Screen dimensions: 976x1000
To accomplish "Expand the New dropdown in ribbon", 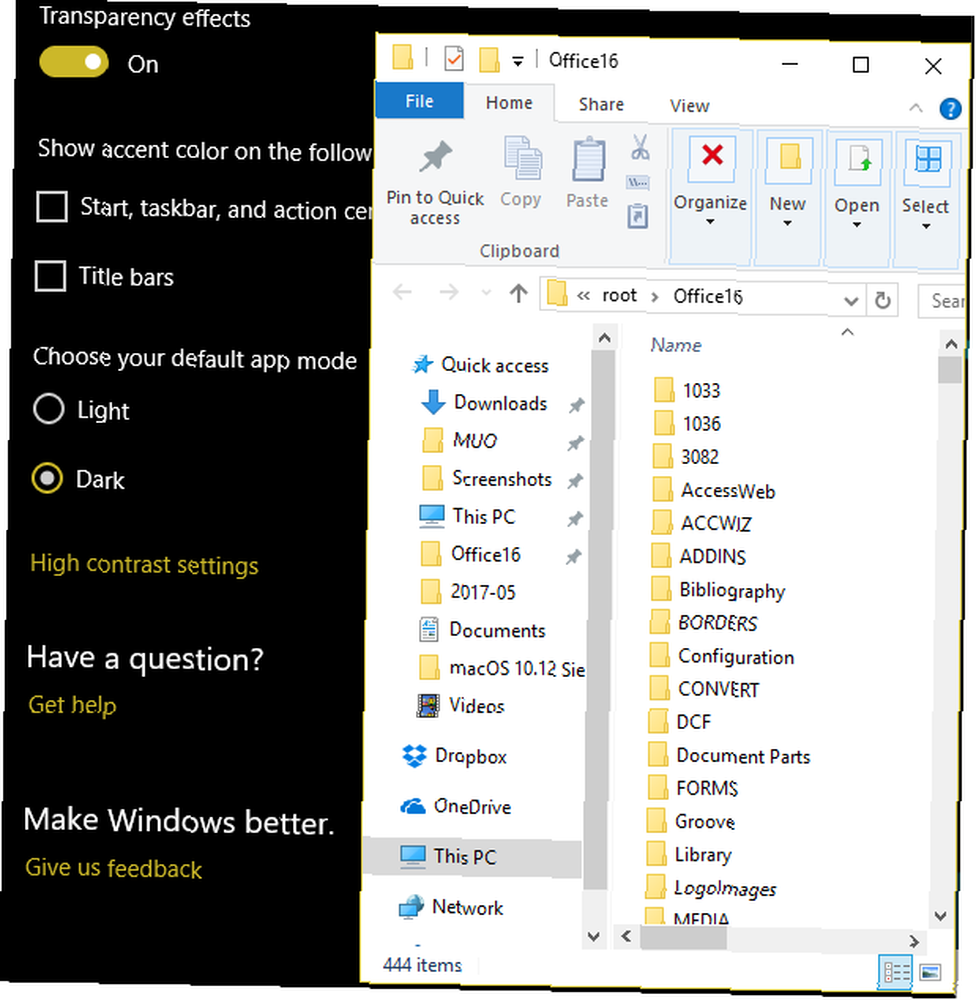I will pyautogui.click(x=788, y=198).
